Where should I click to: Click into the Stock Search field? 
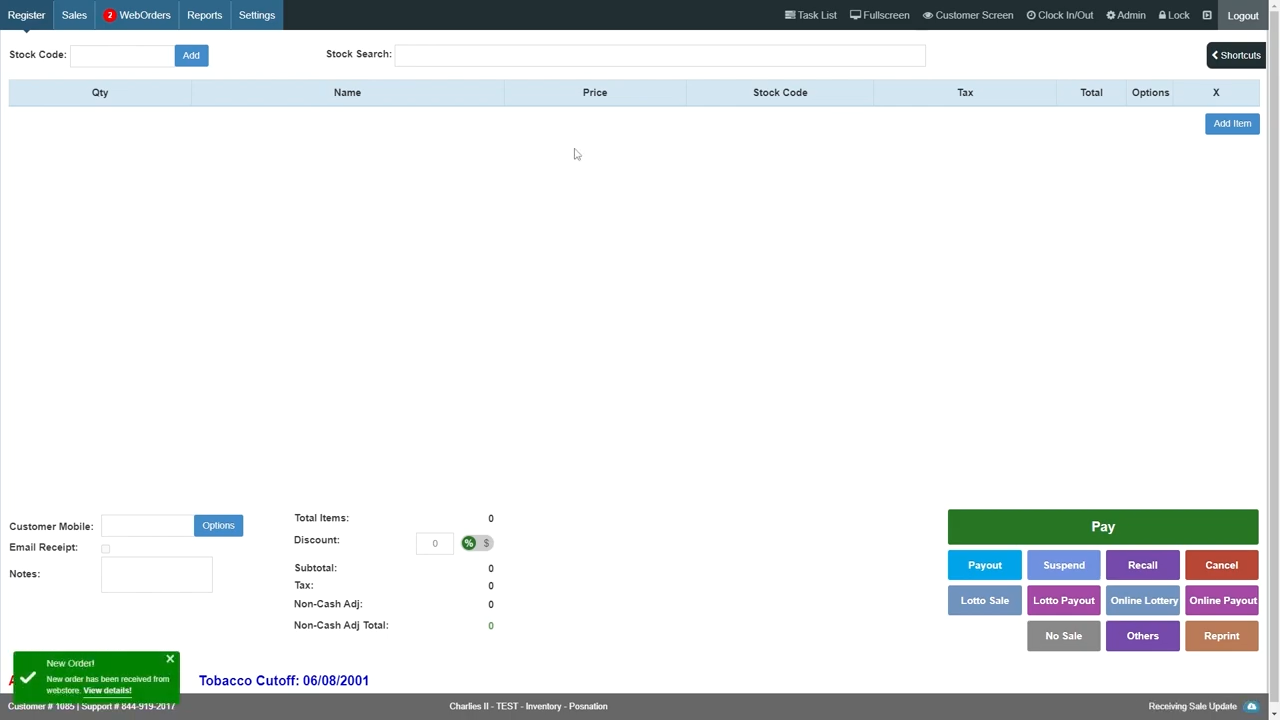click(x=660, y=55)
